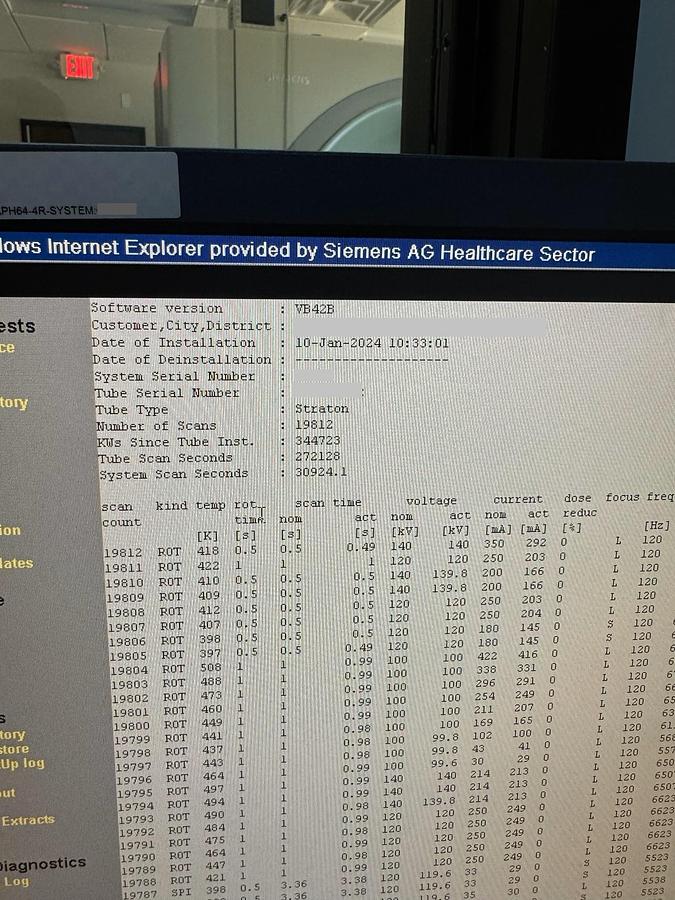Click the Internet Explorer window title bar
Viewport: 675px width, 900px height.
(x=300, y=251)
